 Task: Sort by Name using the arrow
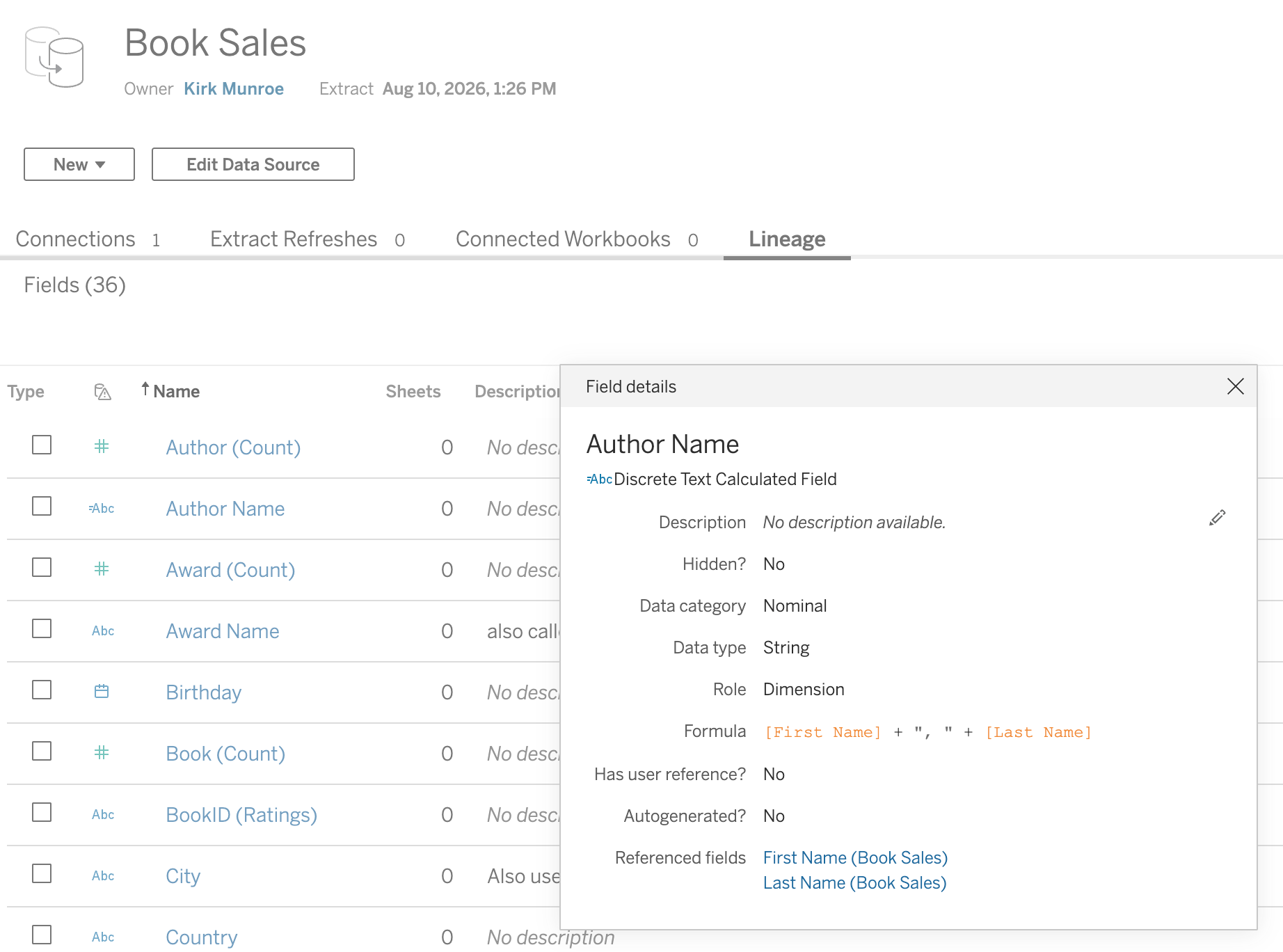click(145, 389)
